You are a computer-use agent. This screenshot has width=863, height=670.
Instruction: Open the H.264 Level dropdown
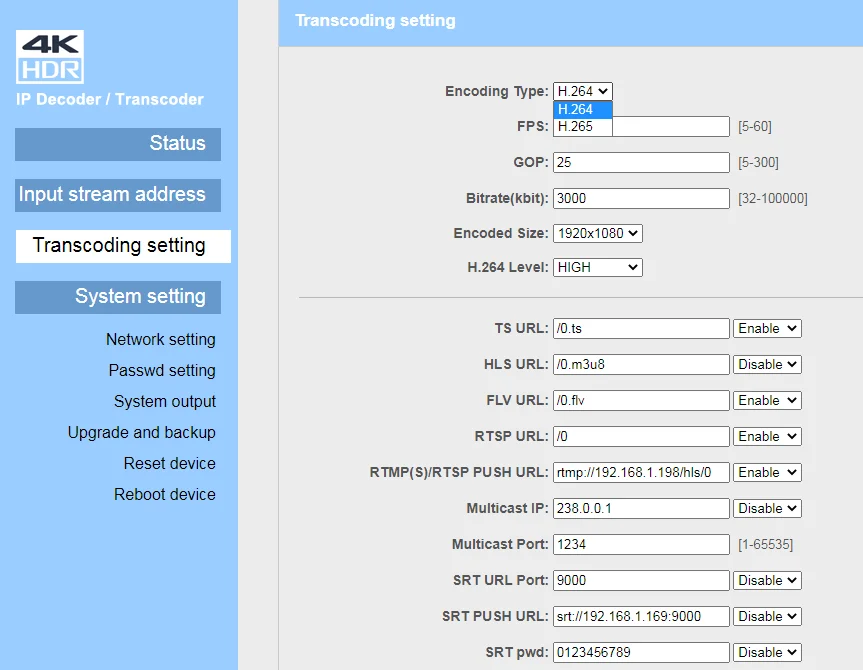pyautogui.click(x=597, y=267)
